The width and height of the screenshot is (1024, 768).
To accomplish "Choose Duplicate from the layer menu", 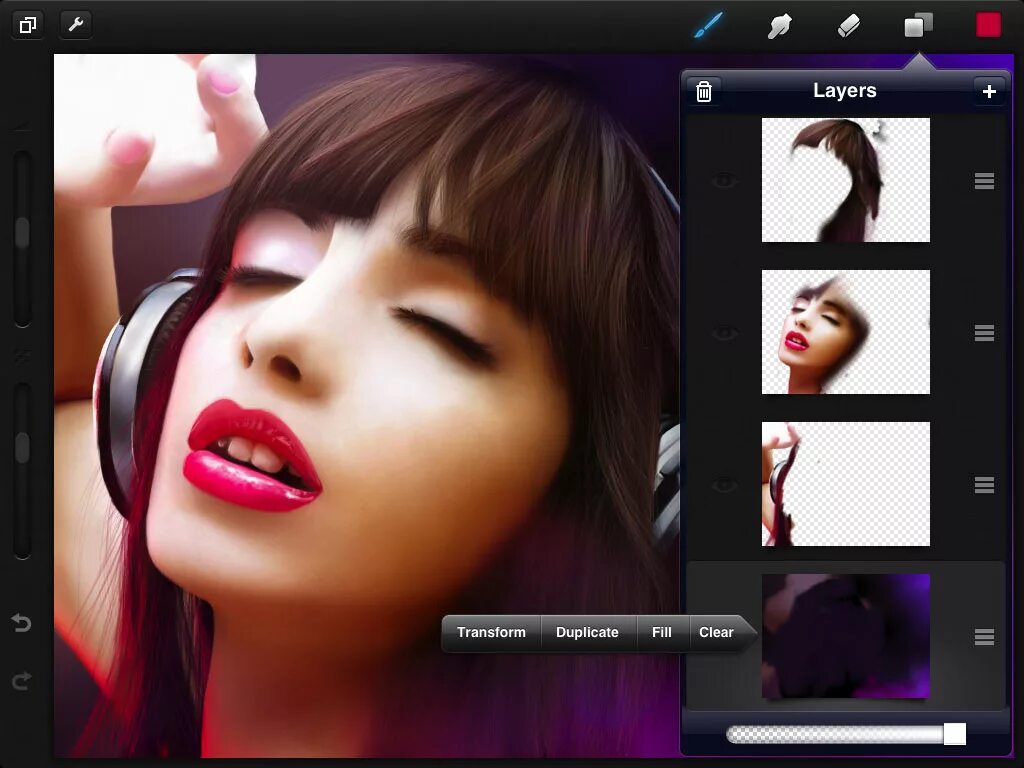I will point(587,632).
